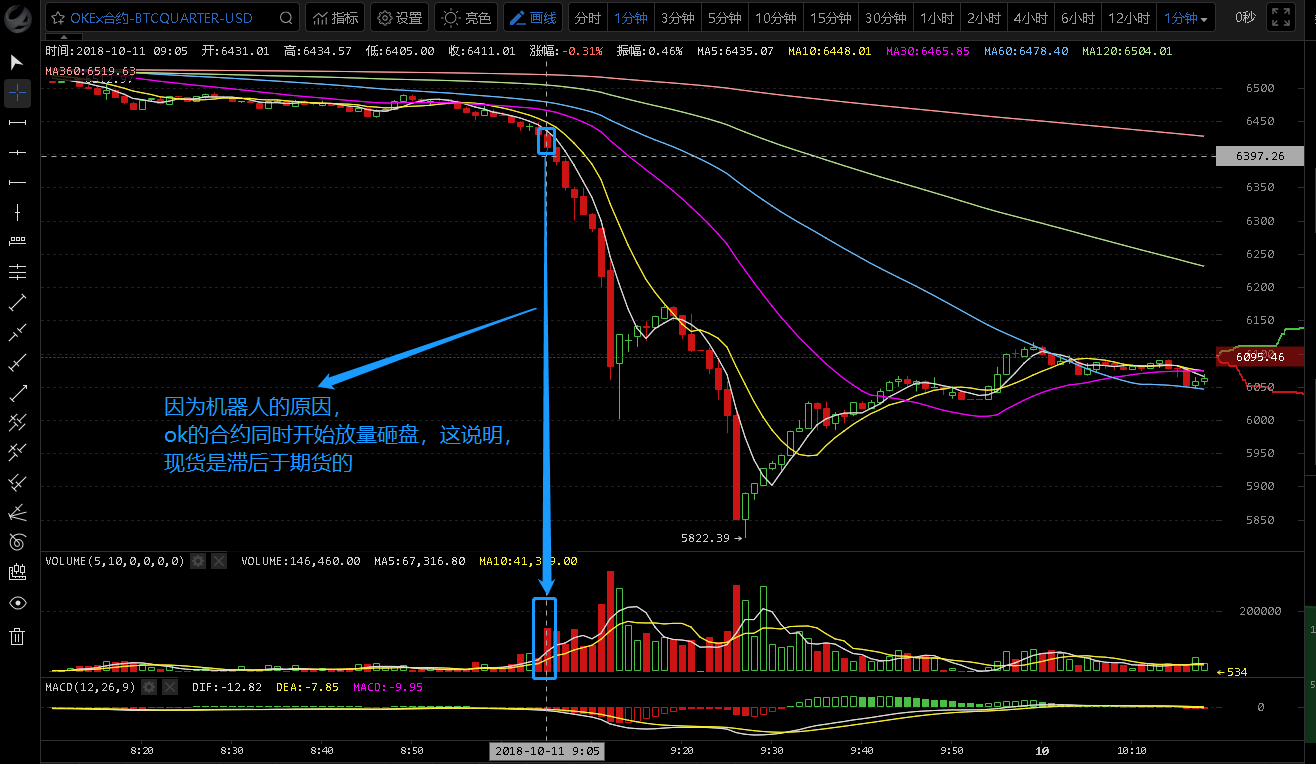Open the 指标 indicators menu
The width and height of the screenshot is (1316, 764).
(335, 18)
